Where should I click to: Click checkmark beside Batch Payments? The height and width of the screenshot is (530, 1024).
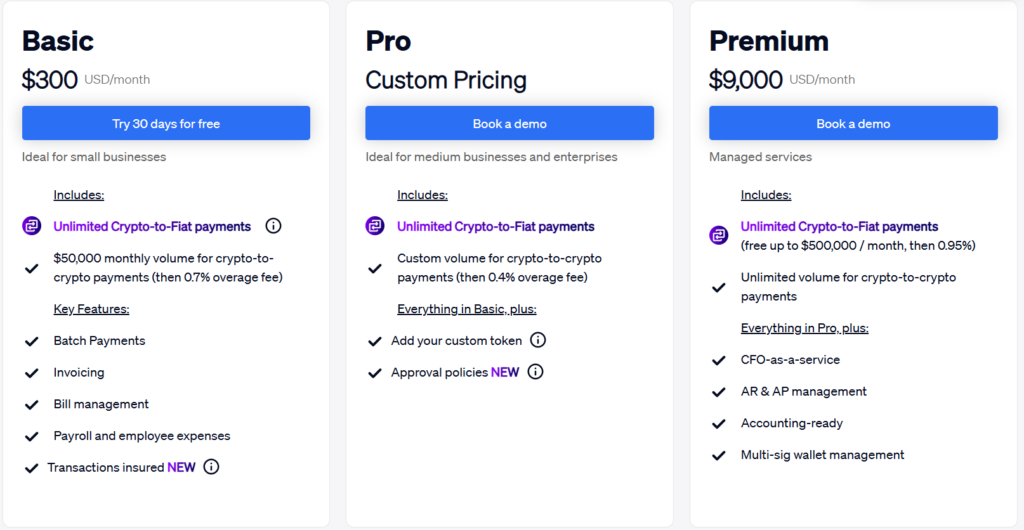[x=32, y=341]
